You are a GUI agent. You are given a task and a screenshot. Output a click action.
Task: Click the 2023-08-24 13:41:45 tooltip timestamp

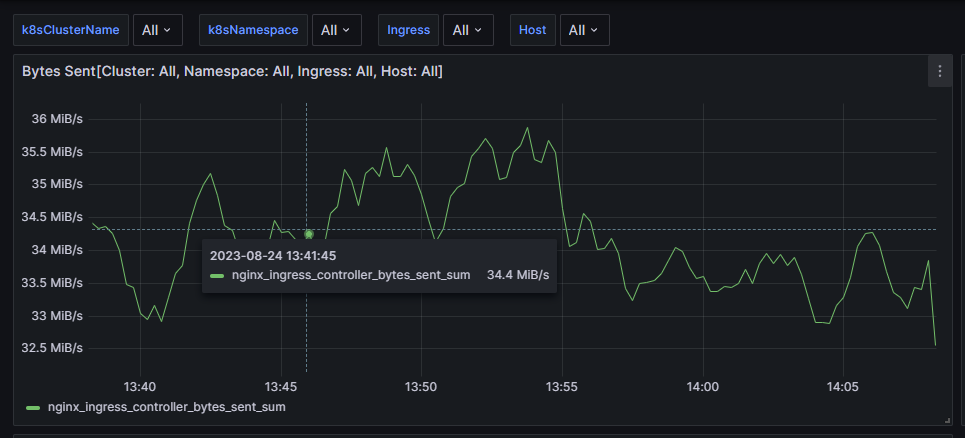pyautogui.click(x=272, y=255)
